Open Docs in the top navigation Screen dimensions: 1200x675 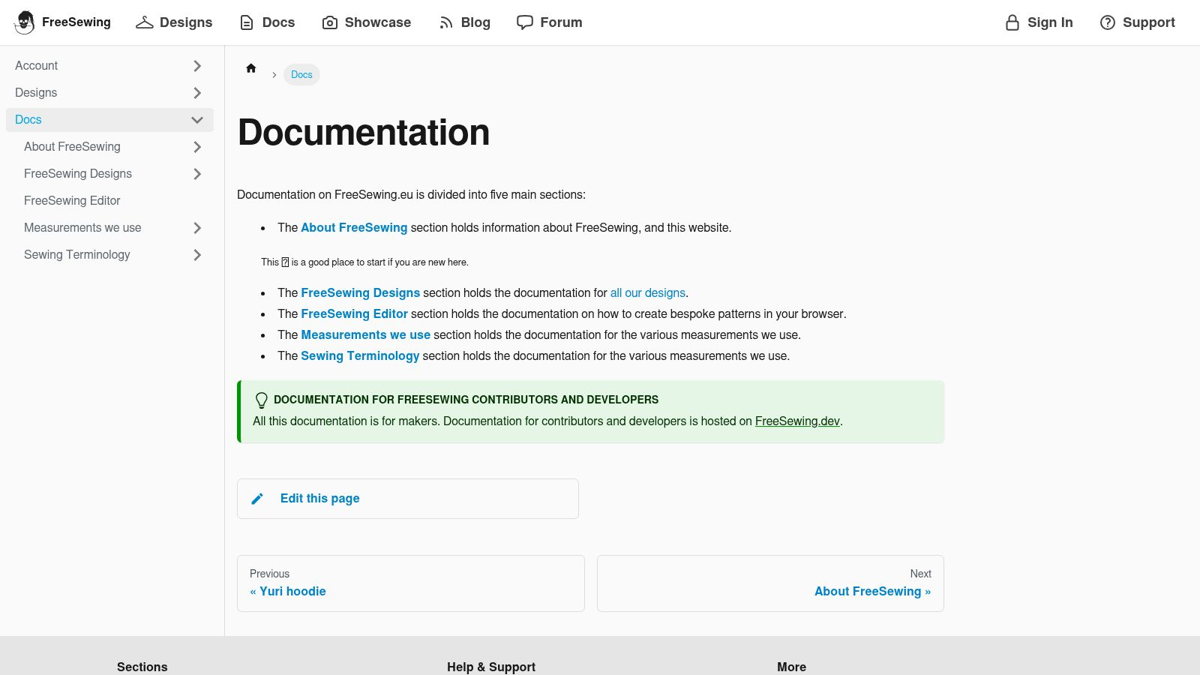tap(278, 22)
